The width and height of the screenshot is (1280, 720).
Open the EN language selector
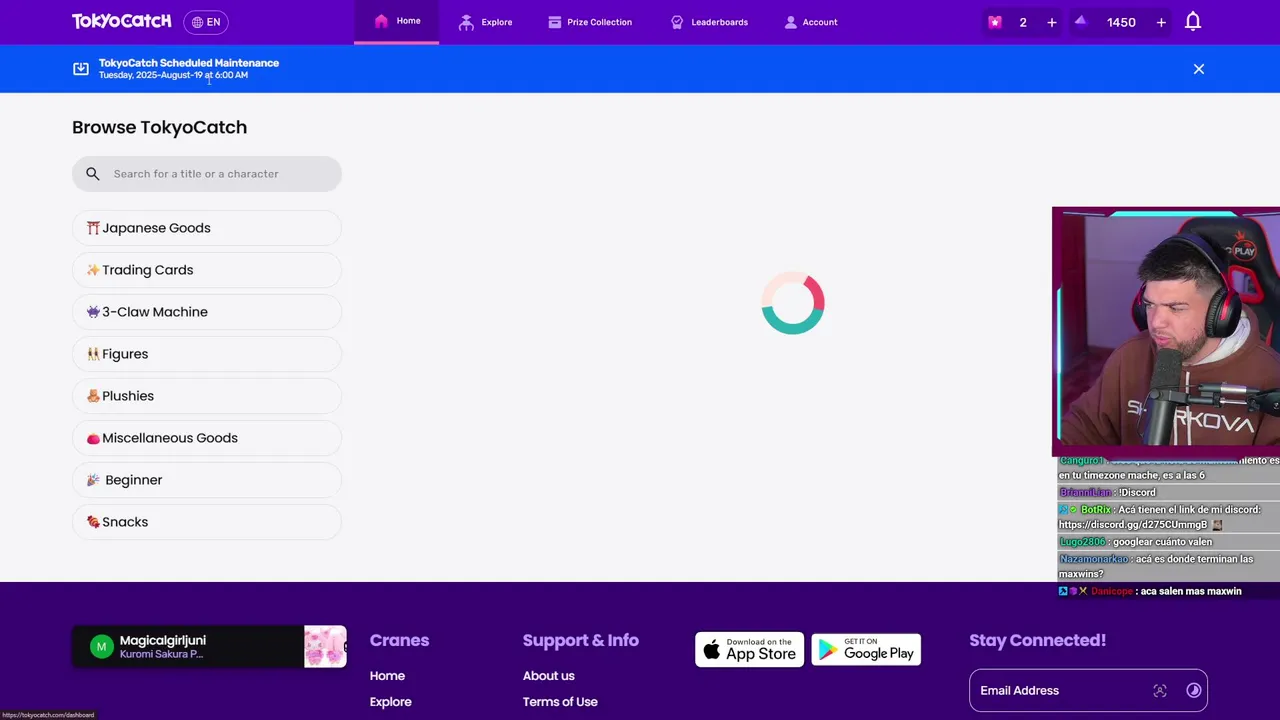[206, 22]
